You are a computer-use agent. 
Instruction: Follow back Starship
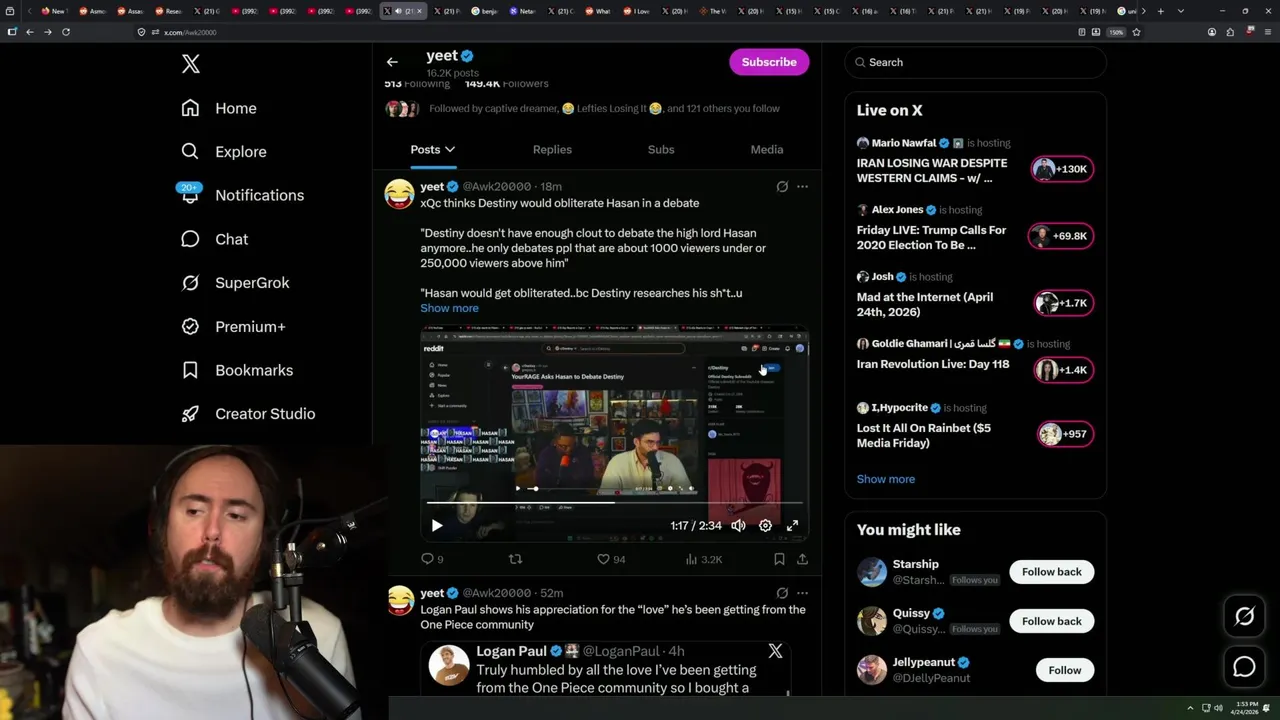pos(1051,572)
